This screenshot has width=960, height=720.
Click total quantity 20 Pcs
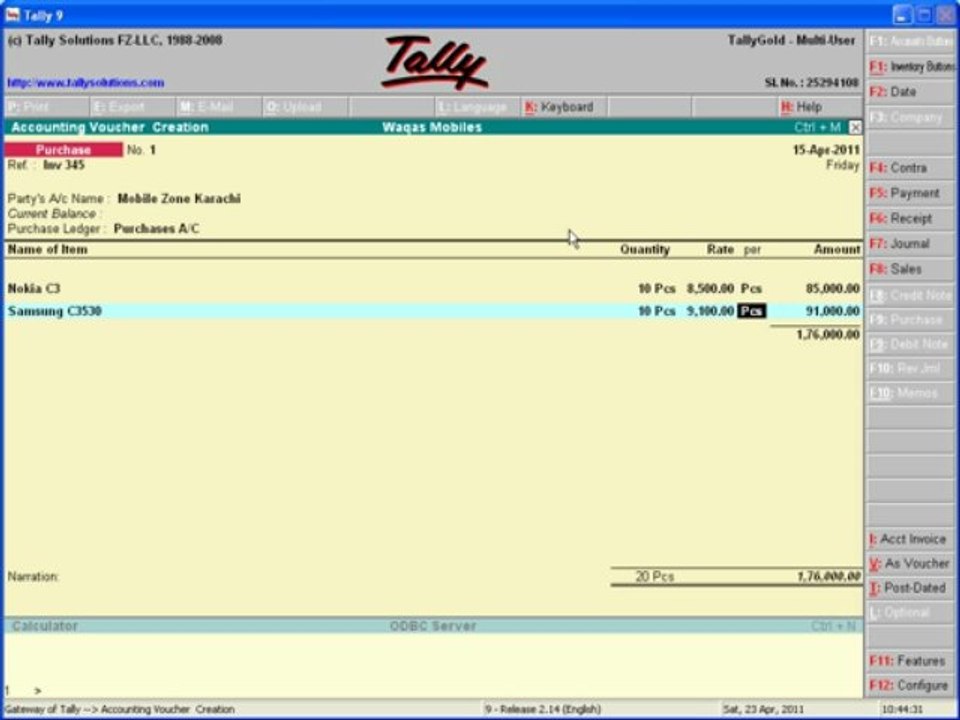coord(654,577)
